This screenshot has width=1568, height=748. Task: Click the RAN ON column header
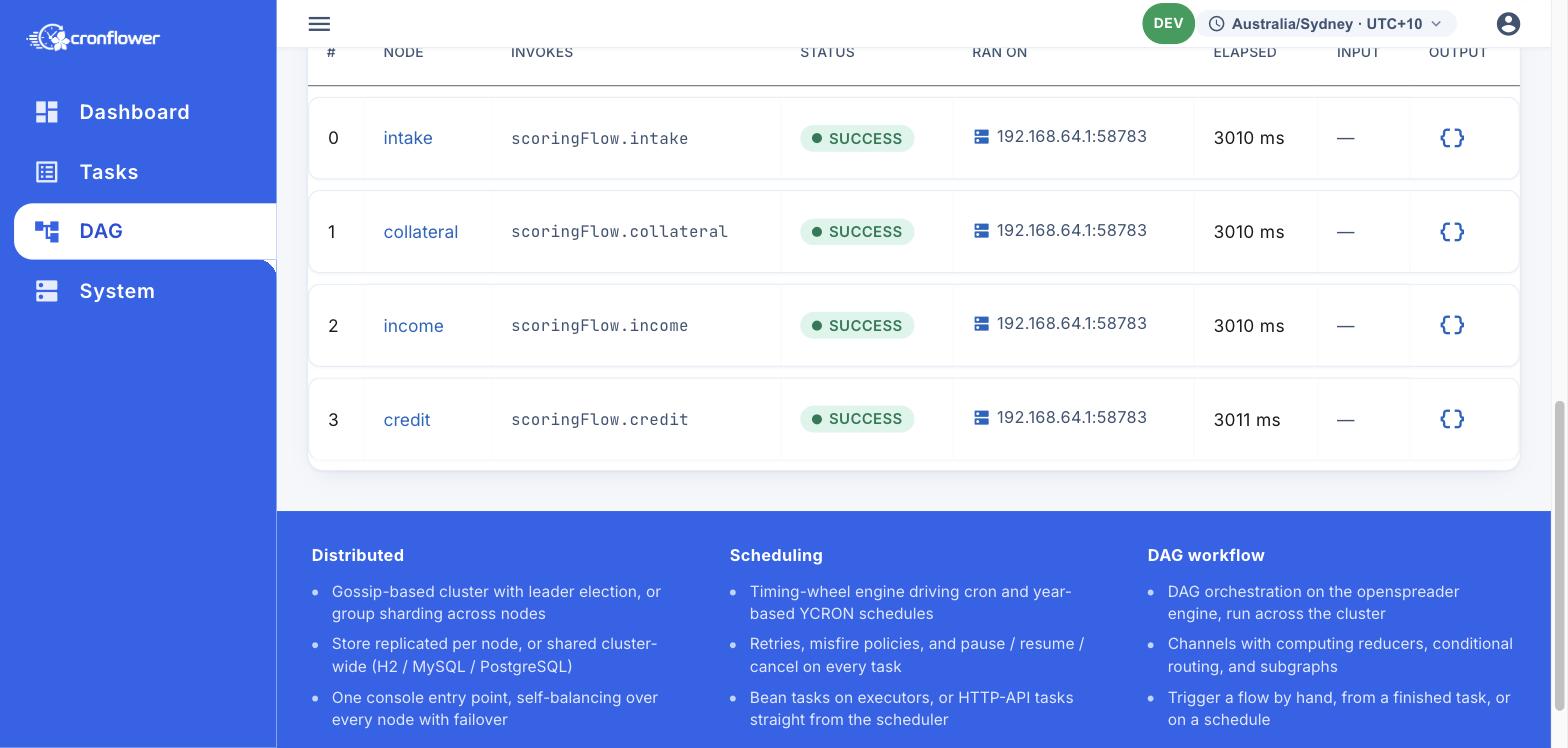click(x=999, y=52)
